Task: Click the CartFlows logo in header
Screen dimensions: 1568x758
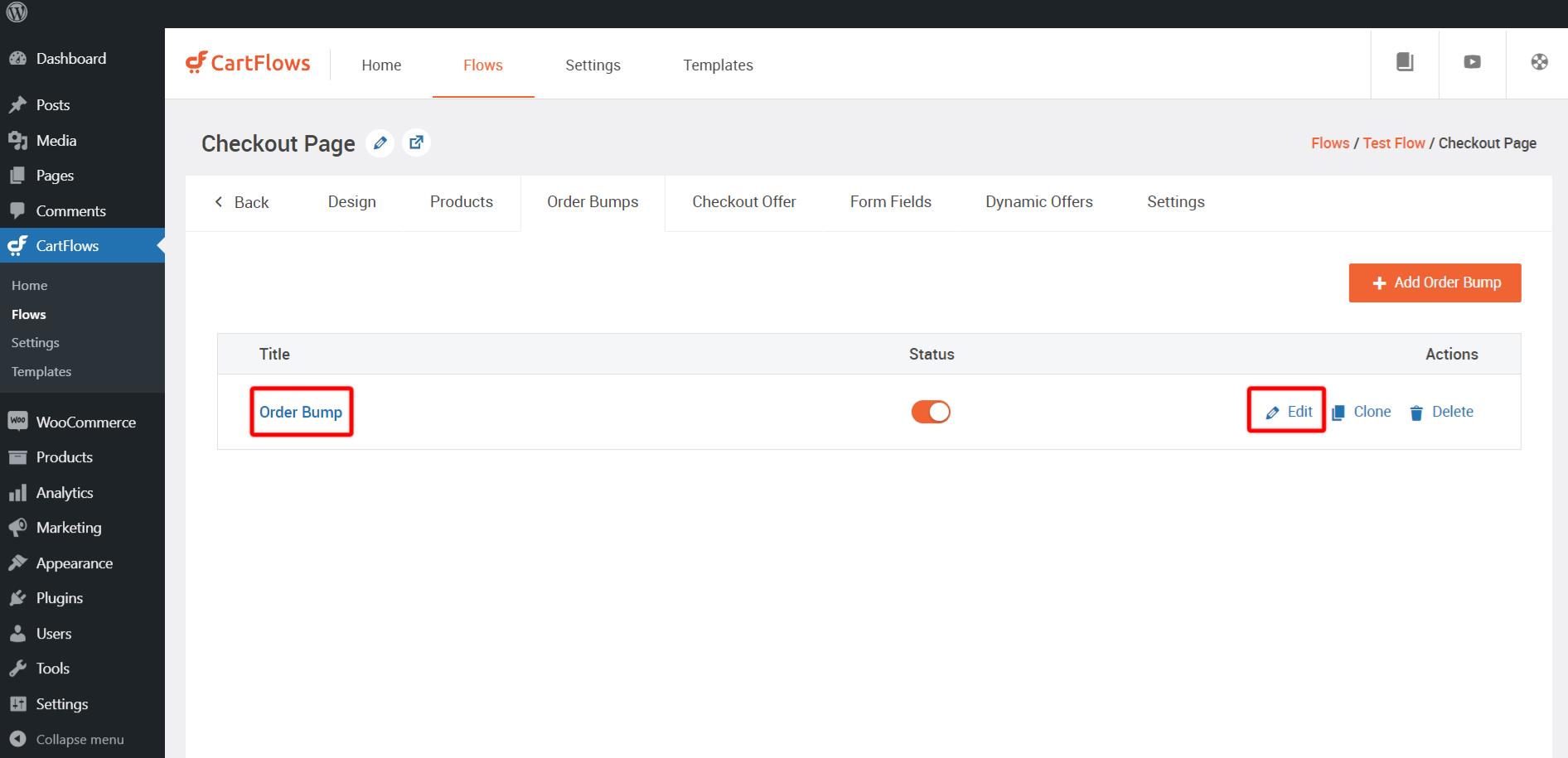Action: pos(248,64)
